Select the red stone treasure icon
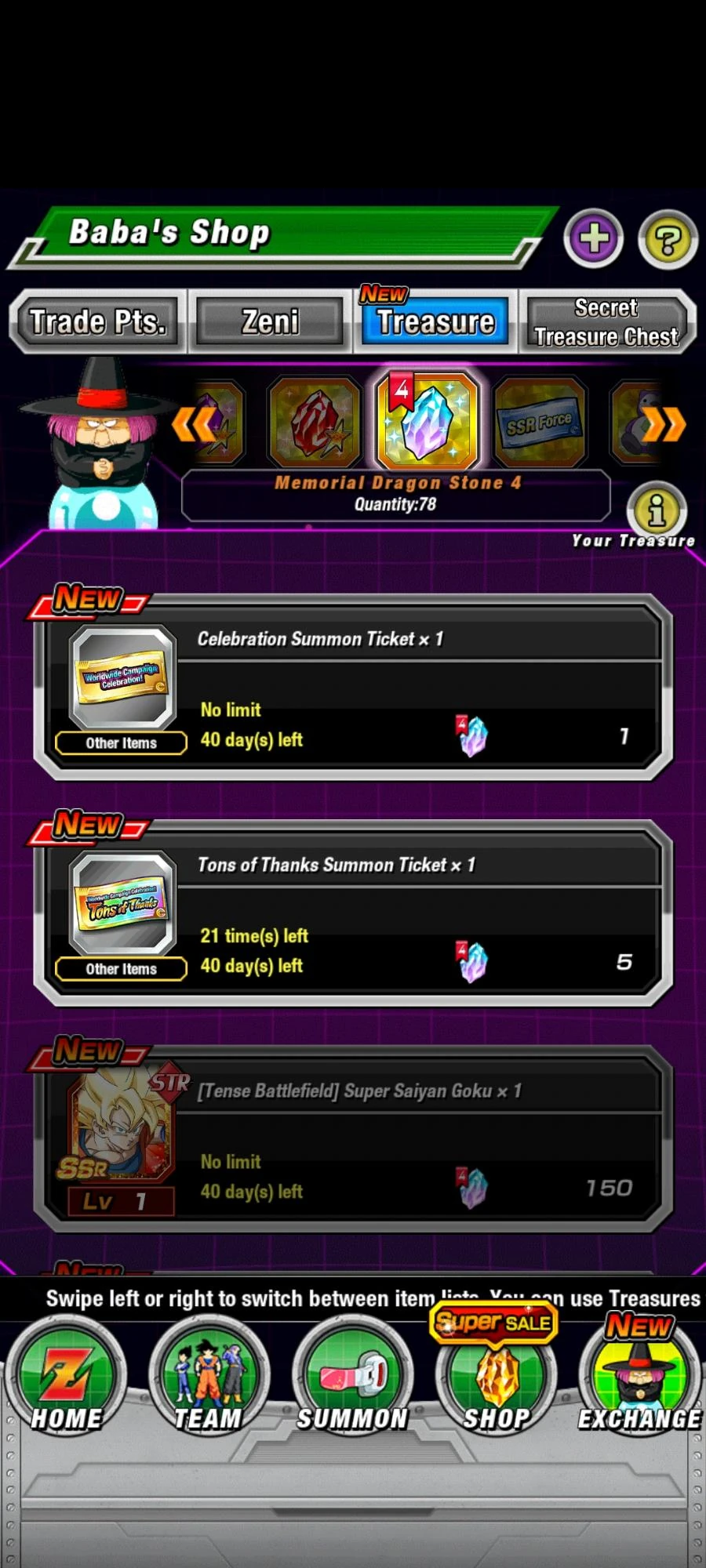 [x=315, y=422]
